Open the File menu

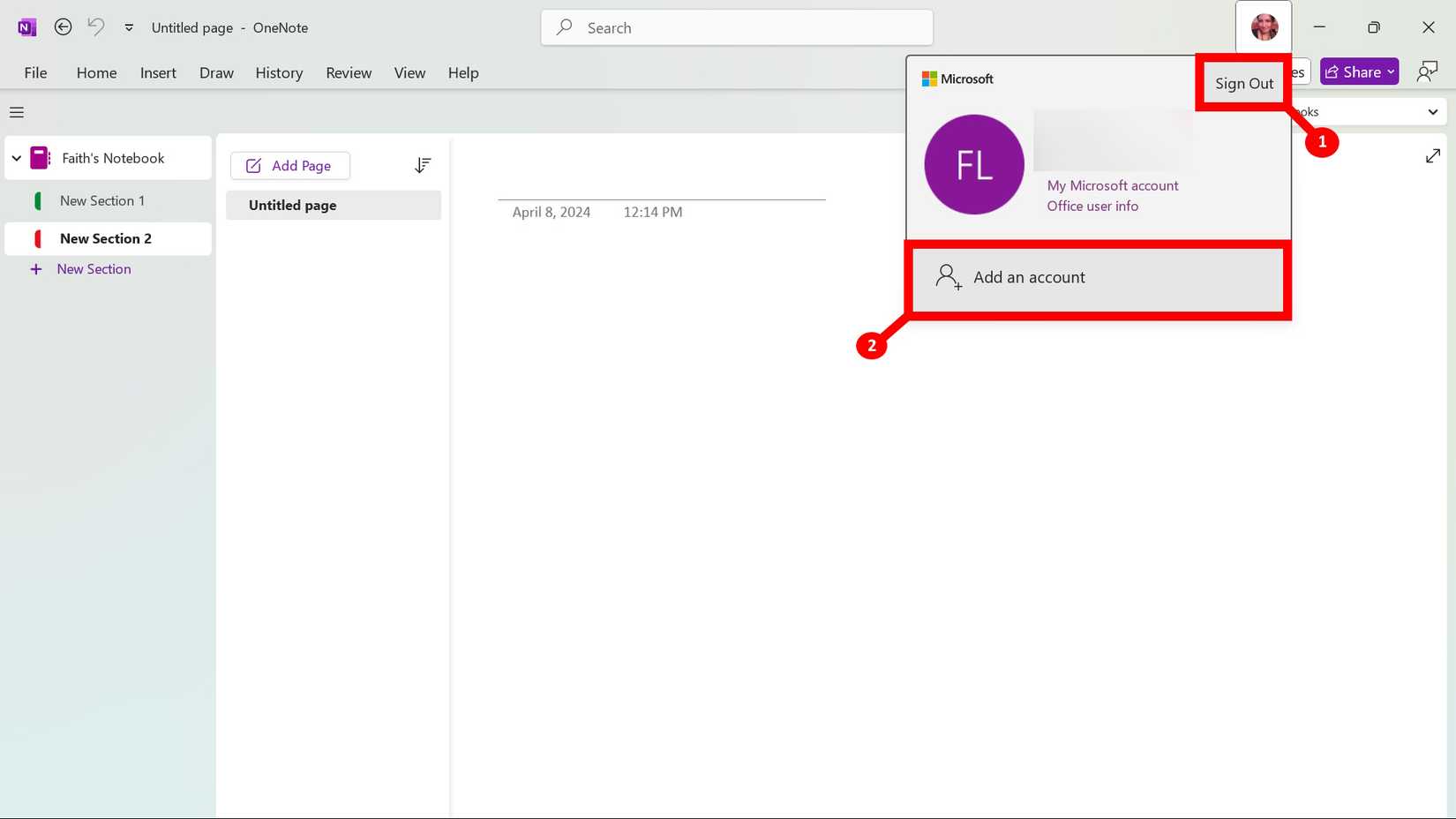click(x=35, y=73)
